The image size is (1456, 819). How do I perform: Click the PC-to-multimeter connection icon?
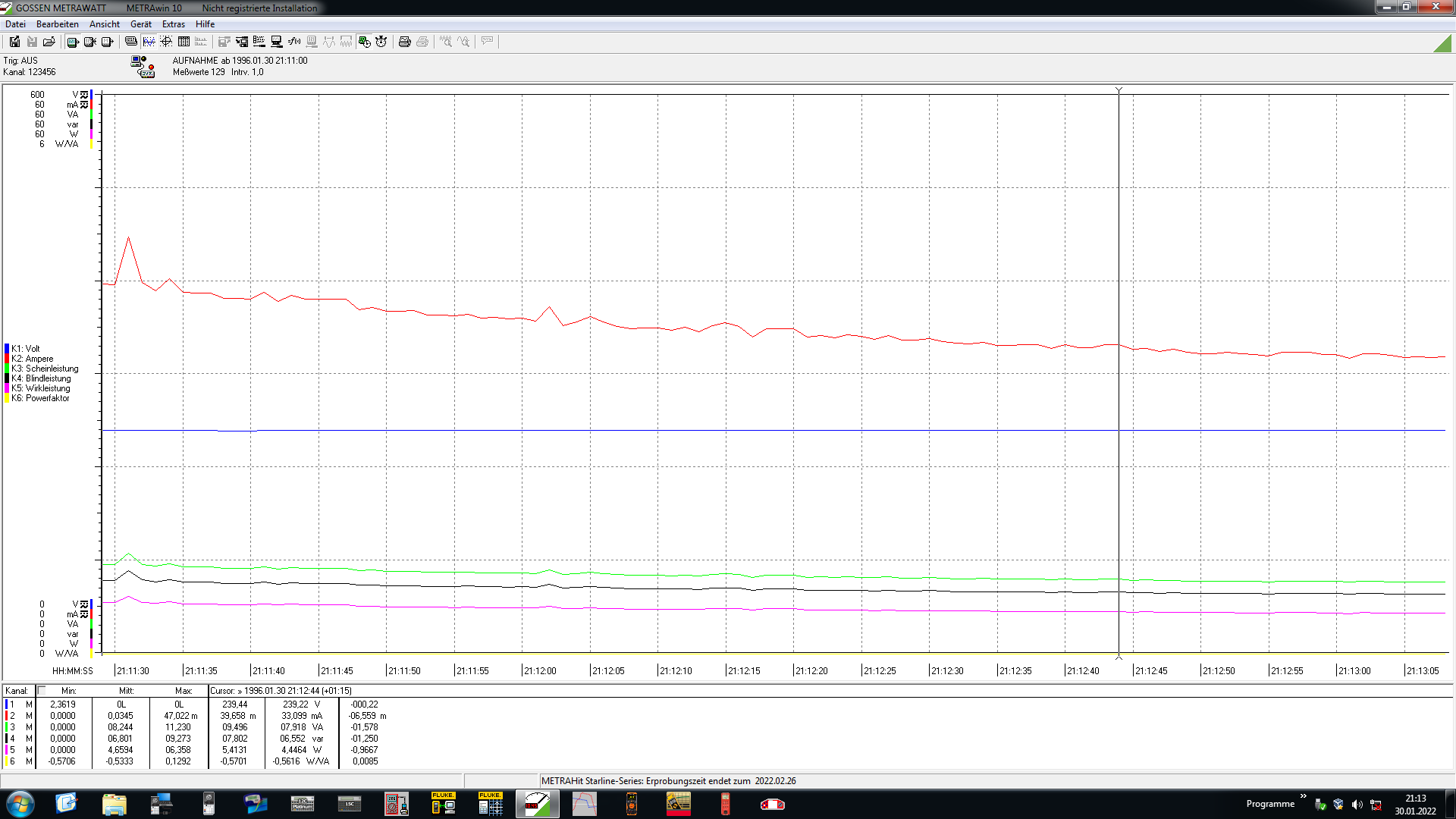(143, 67)
